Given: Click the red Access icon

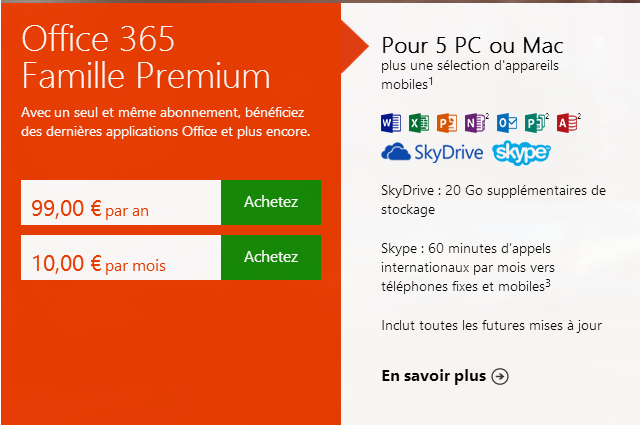Looking at the screenshot, I should (x=567, y=123).
